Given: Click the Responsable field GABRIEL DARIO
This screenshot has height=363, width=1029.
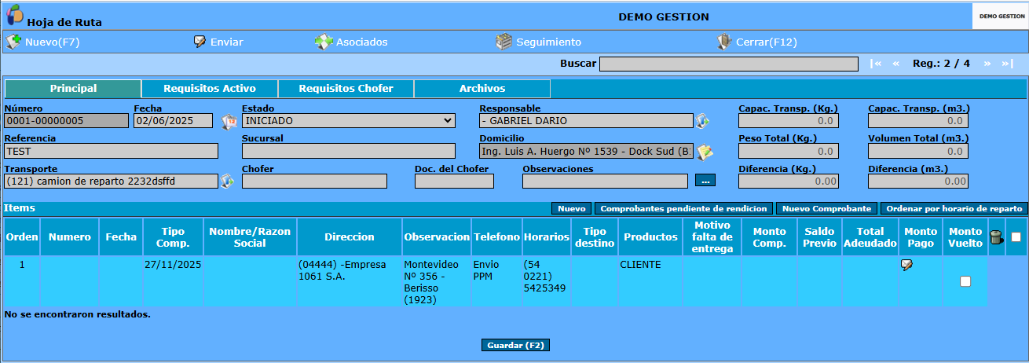Looking at the screenshot, I should click(586, 121).
